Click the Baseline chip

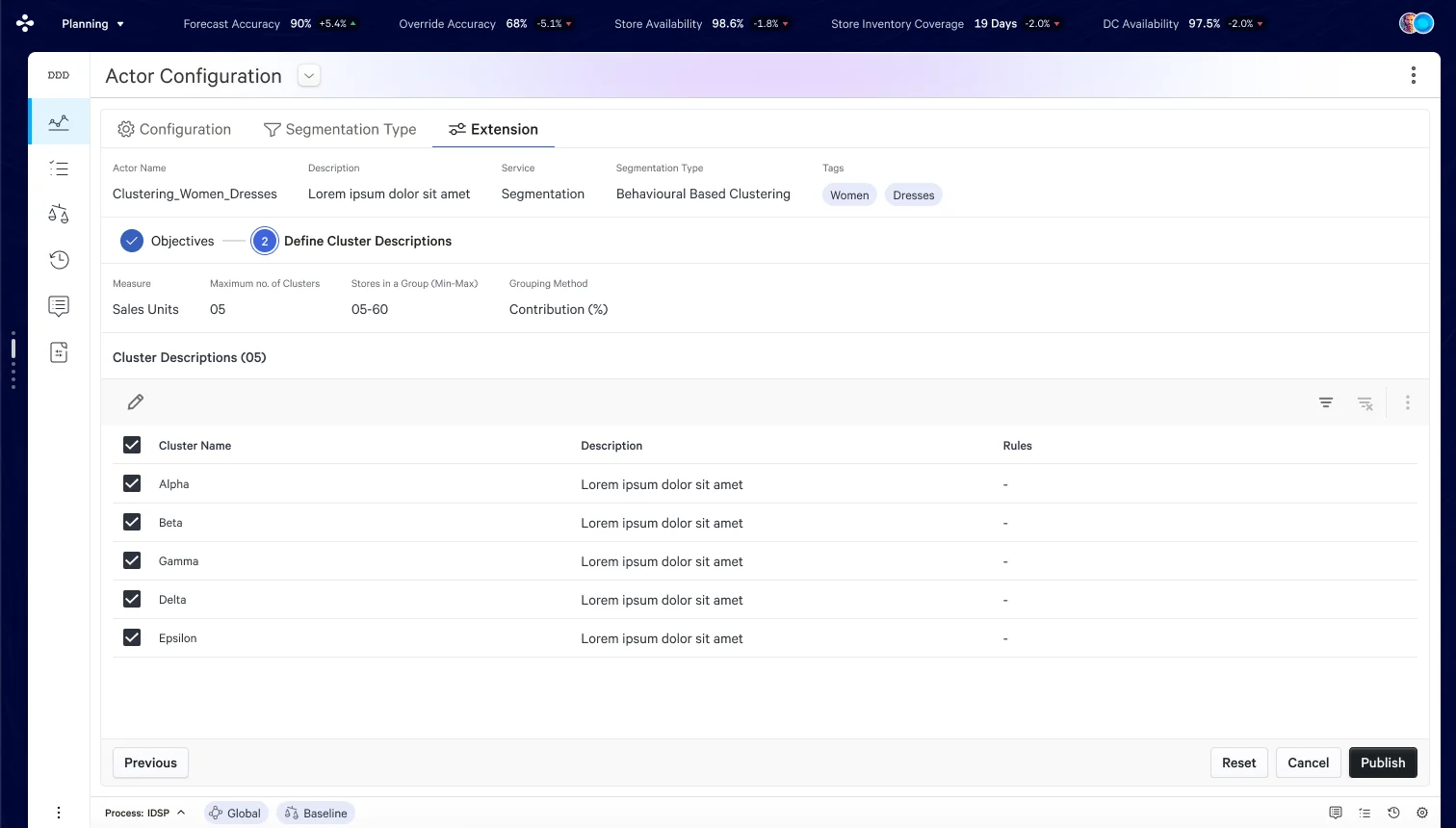[x=316, y=813]
